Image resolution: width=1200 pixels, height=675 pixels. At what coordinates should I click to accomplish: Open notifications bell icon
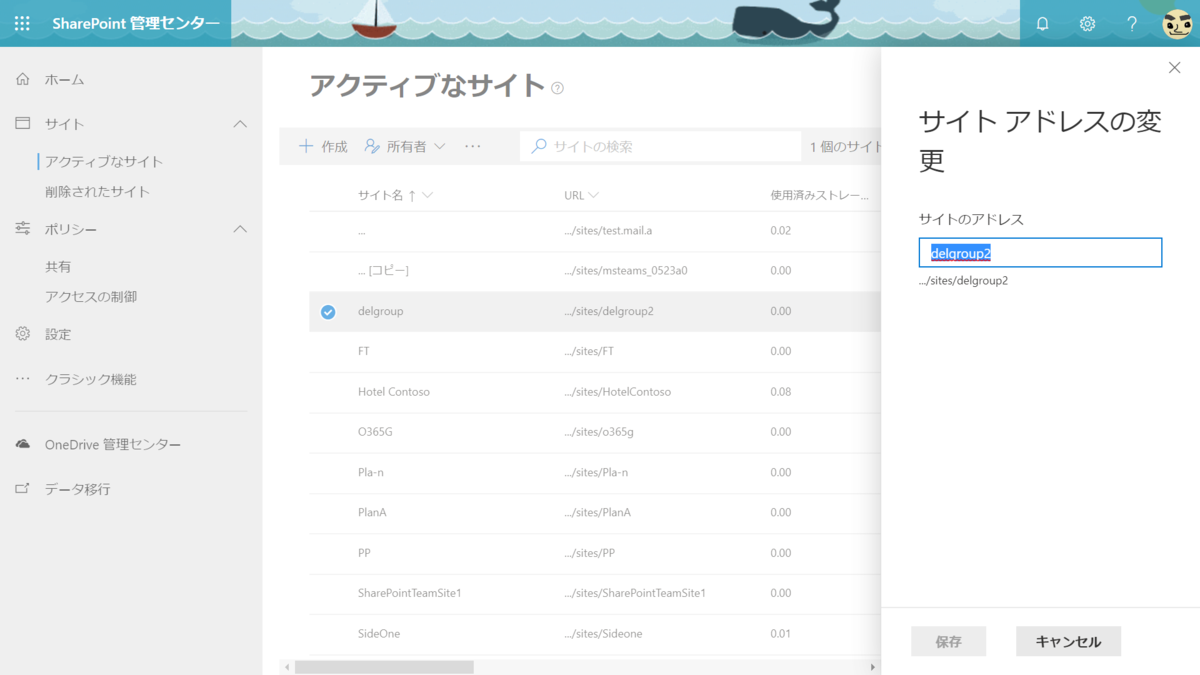(1042, 23)
